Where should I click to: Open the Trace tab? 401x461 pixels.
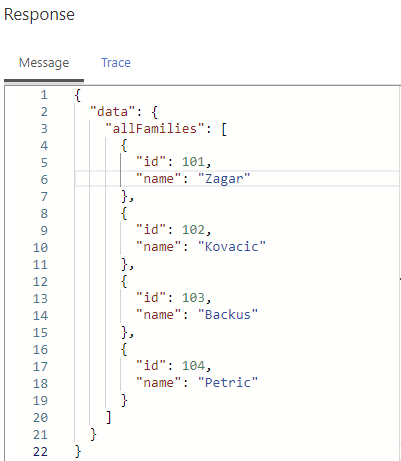click(x=116, y=63)
